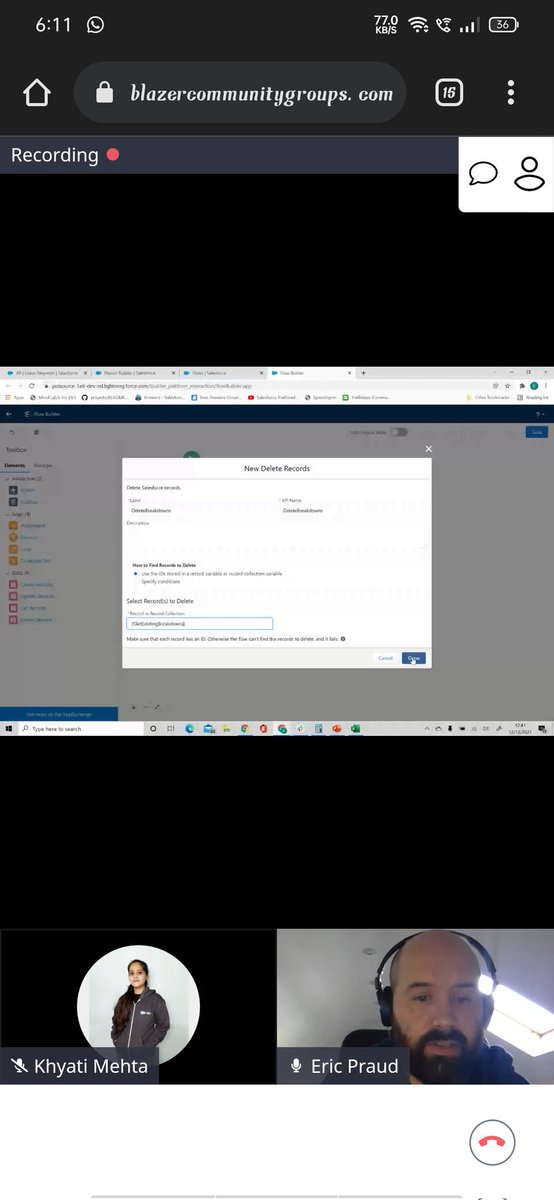The image size is (554, 1200).
Task: Select the Subflow element icon
Action: 13,502
